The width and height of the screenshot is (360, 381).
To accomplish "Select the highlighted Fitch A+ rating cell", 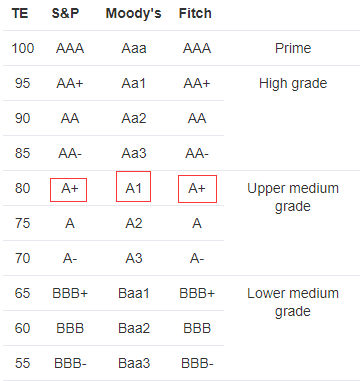I will coord(198,189).
